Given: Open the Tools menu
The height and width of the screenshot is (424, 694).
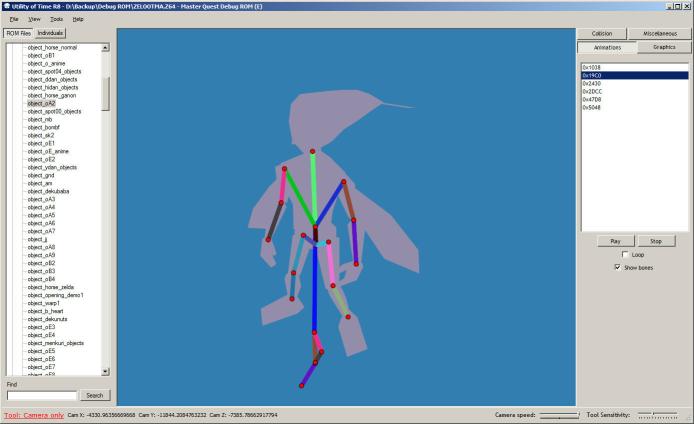Looking at the screenshot, I should tap(56, 19).
